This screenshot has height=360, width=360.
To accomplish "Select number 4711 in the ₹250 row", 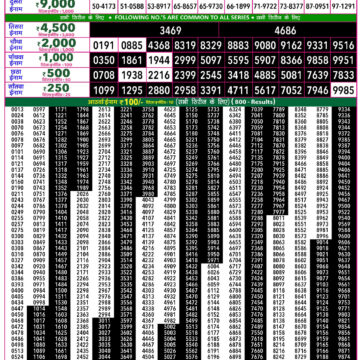I will pos(238,90).
